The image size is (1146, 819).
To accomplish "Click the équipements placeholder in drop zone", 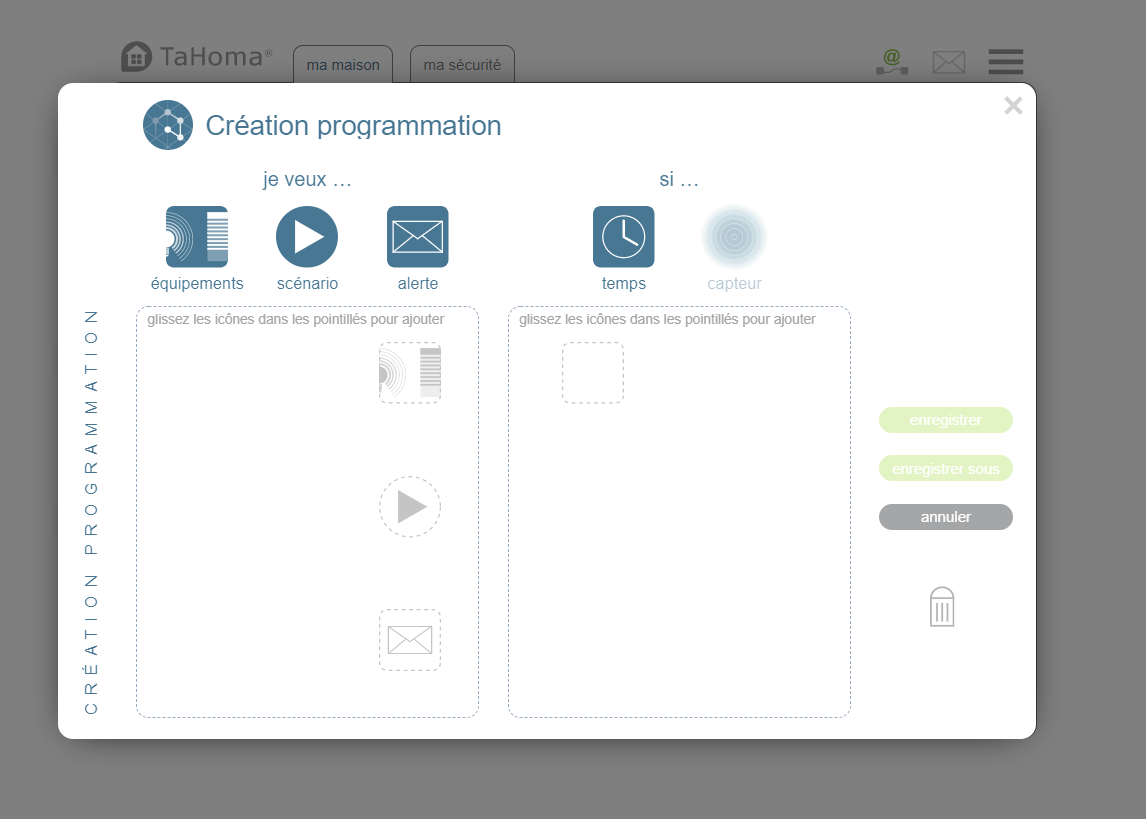I will pyautogui.click(x=410, y=373).
